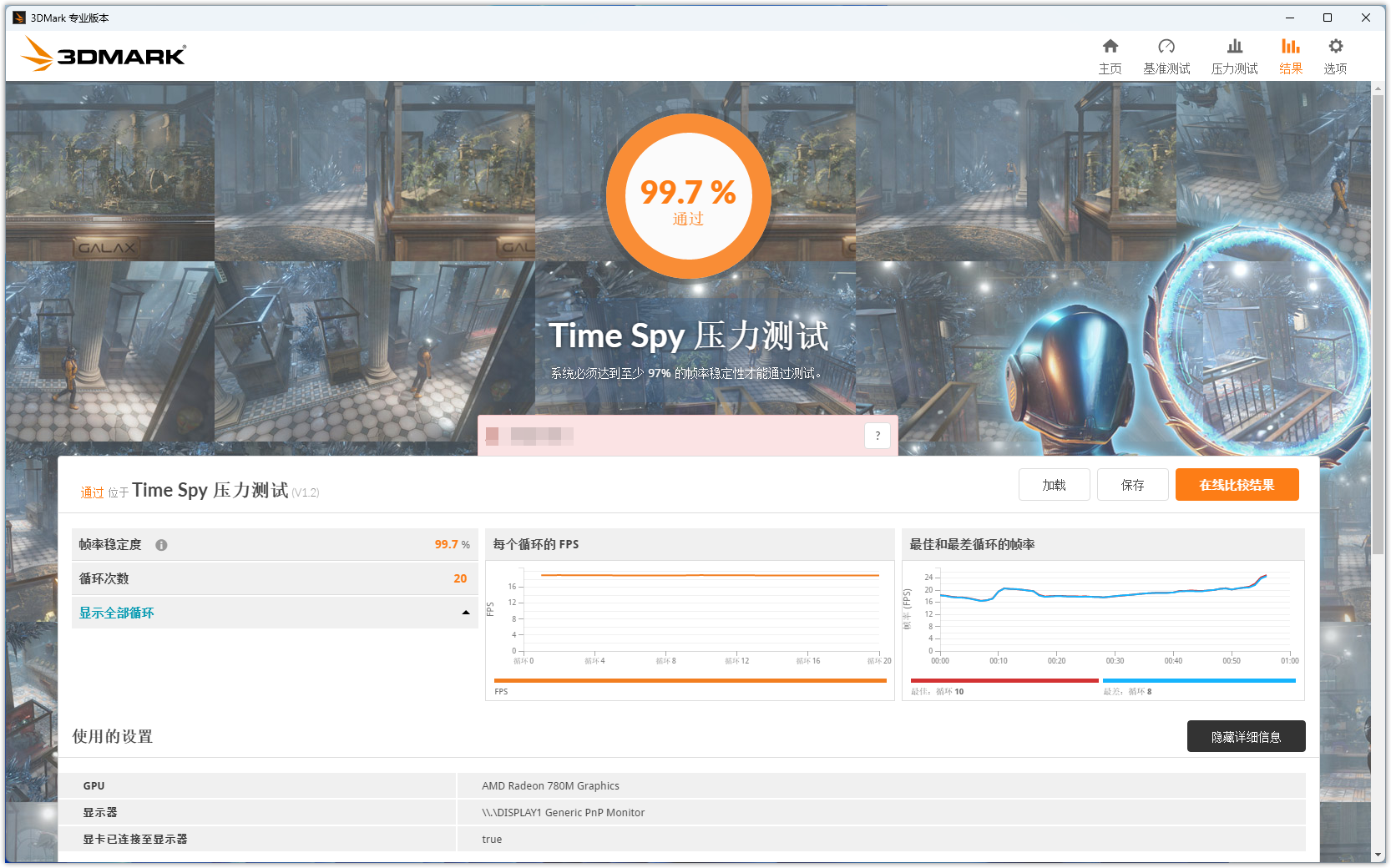This screenshot has height=868, width=1391.
Task: Open the Results (结果) chart icon
Action: click(x=1290, y=47)
